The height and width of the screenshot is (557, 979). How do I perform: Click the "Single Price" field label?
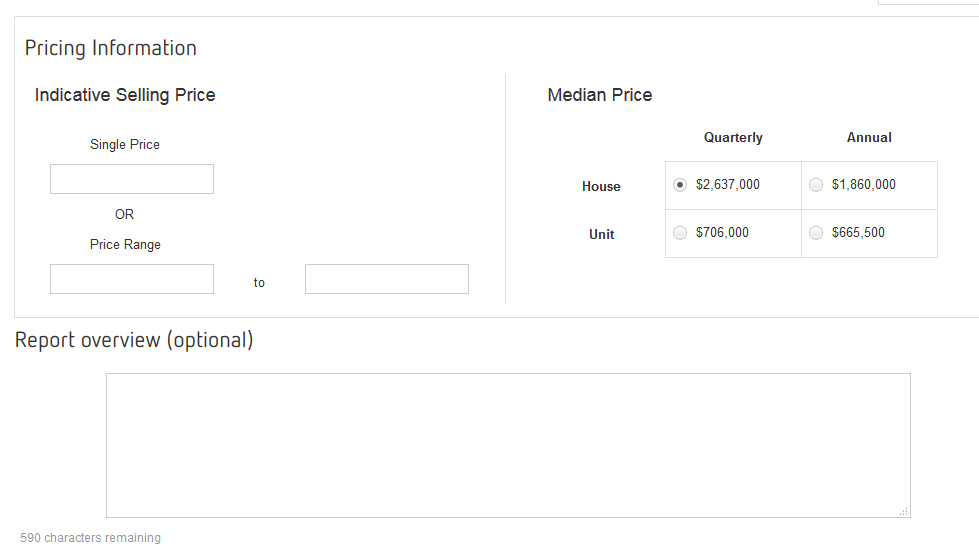coord(125,145)
